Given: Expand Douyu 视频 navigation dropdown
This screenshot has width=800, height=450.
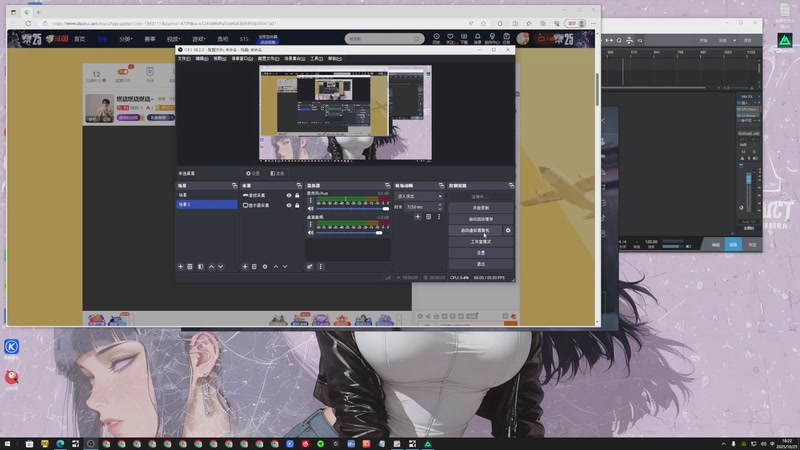Looking at the screenshot, I should (x=173, y=39).
